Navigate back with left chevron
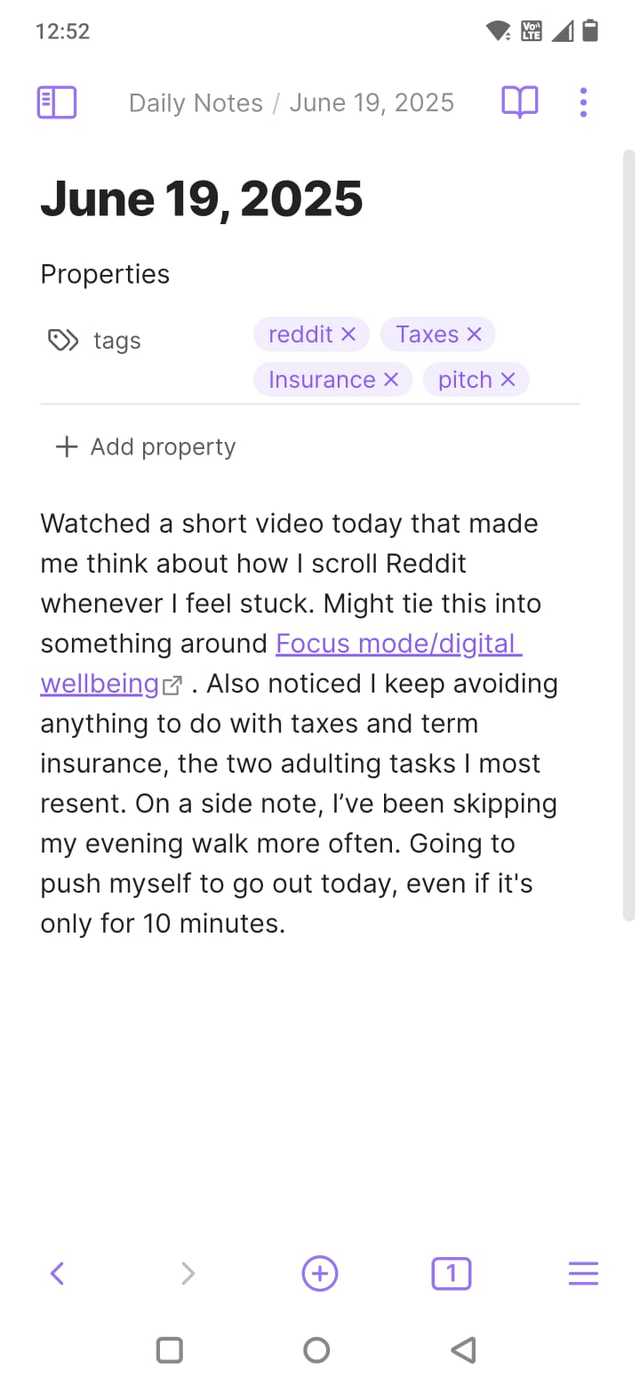The height and width of the screenshot is (1387, 640). click(x=57, y=1273)
